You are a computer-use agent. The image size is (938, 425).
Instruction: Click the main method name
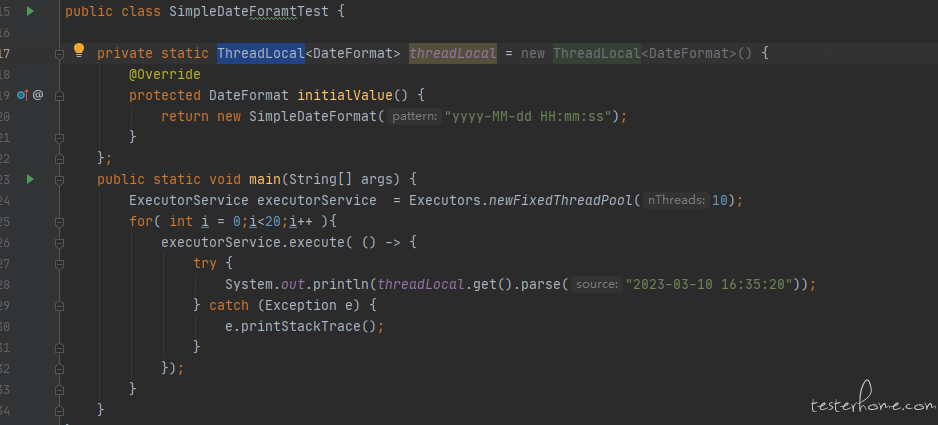point(265,179)
